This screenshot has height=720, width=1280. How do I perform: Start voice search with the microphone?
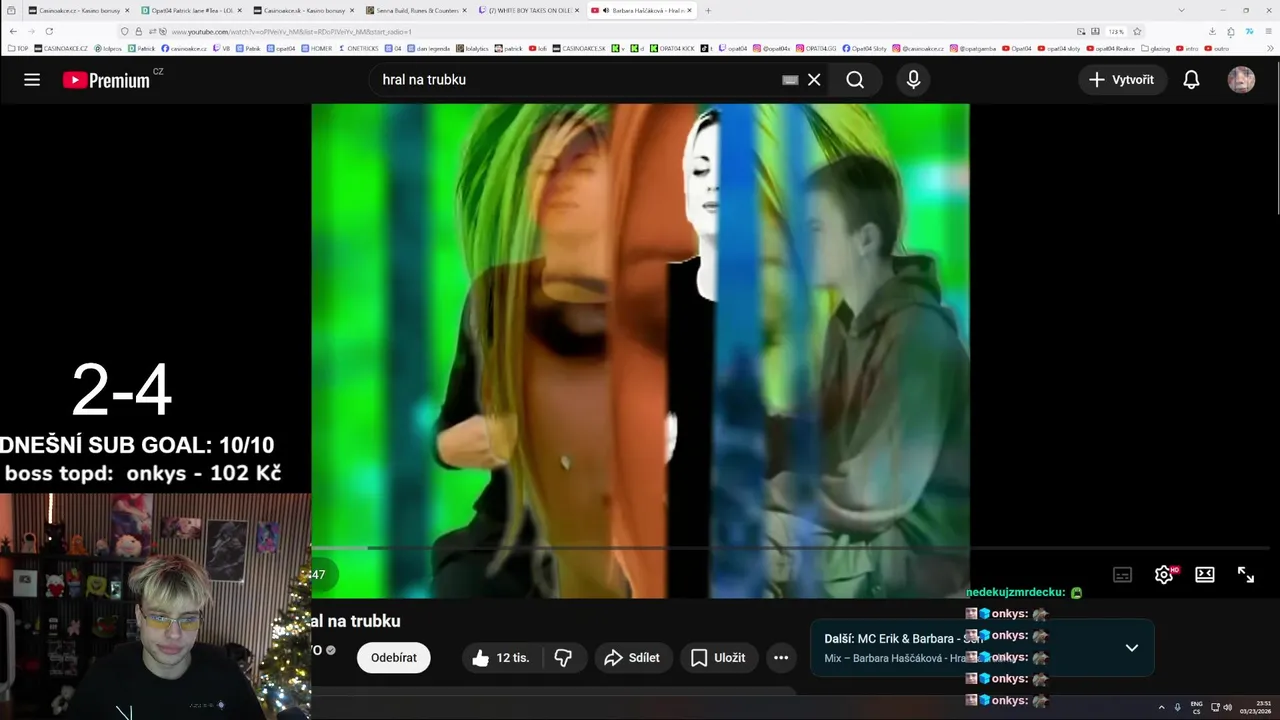913,80
